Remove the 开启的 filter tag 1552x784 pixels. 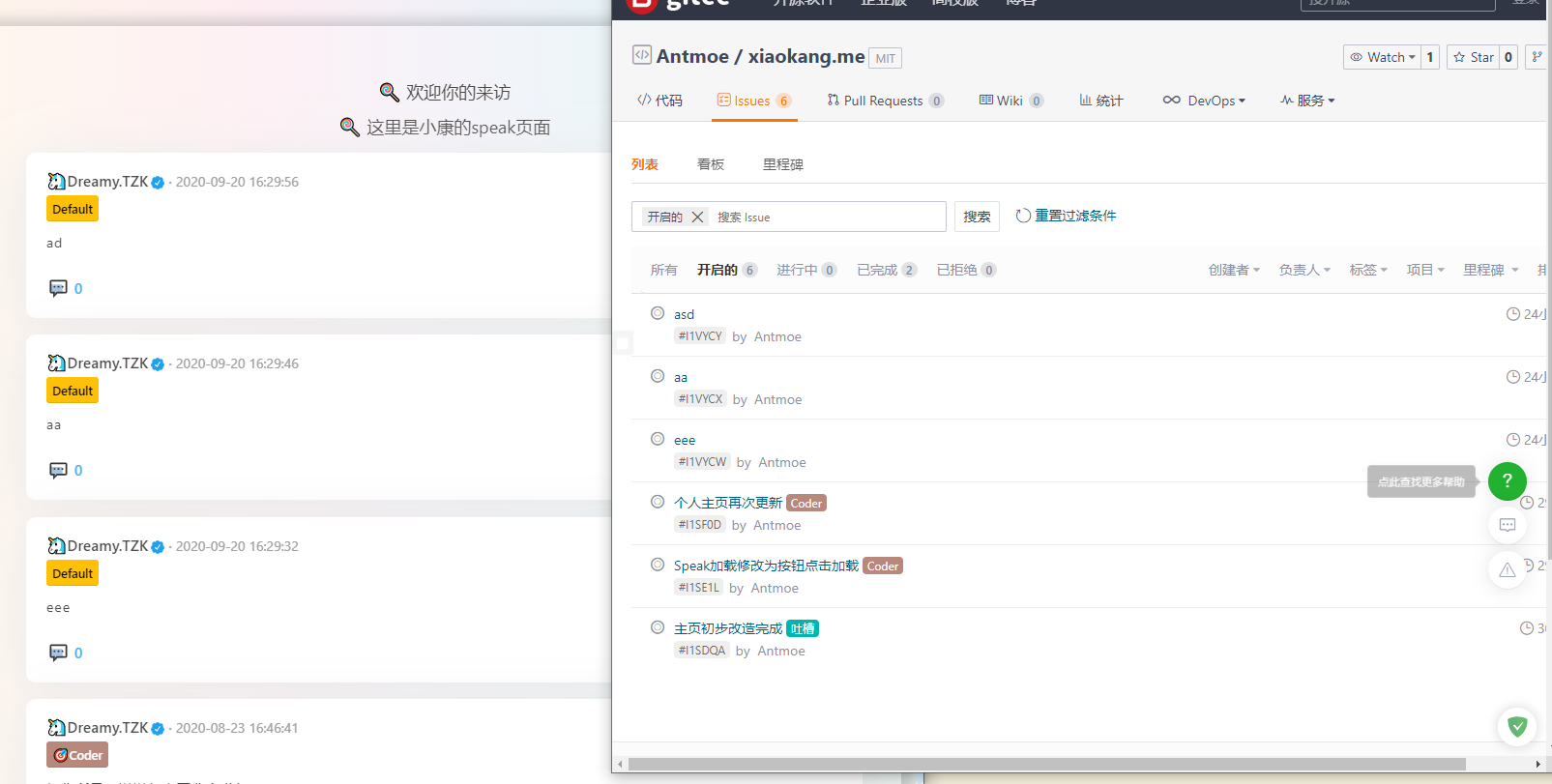(x=697, y=217)
